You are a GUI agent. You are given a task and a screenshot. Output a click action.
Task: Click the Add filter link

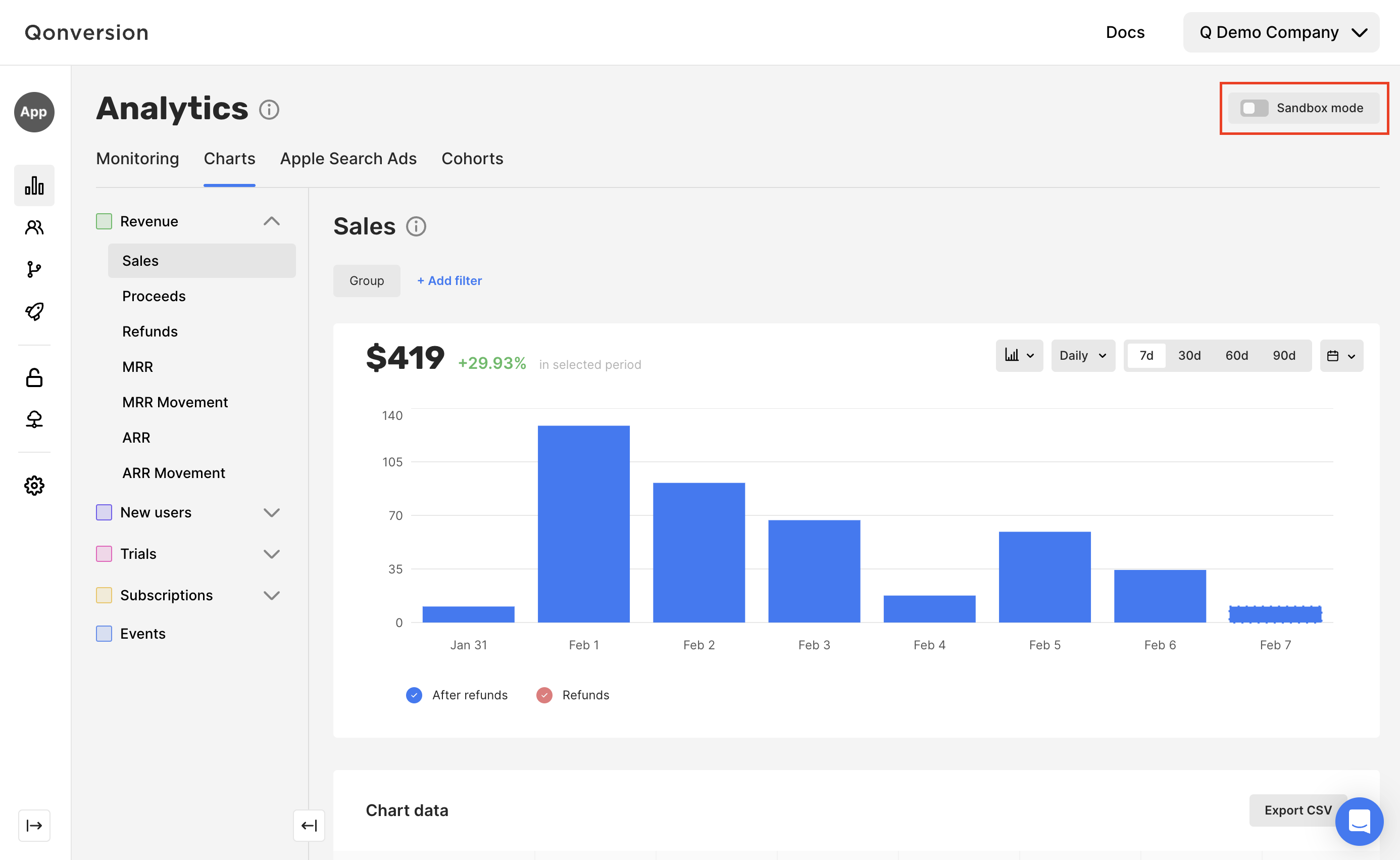point(449,280)
